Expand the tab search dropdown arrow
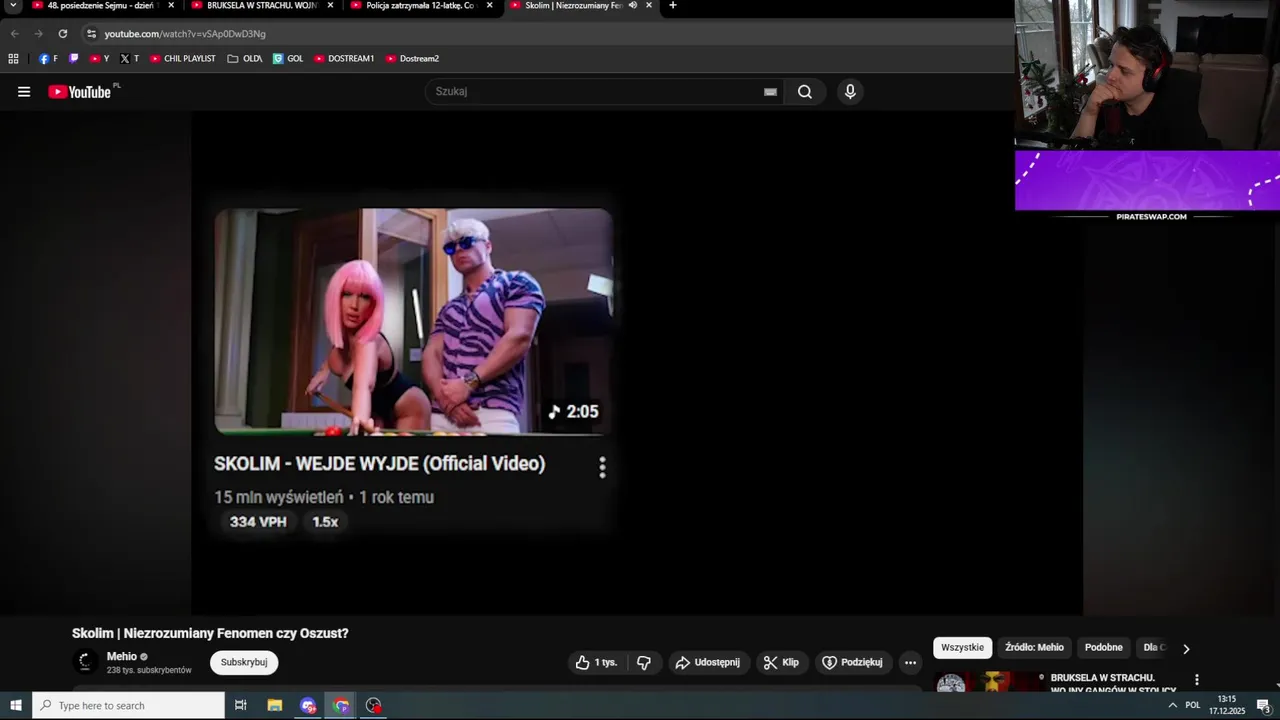Image resolution: width=1280 pixels, height=720 pixels. coord(14,6)
